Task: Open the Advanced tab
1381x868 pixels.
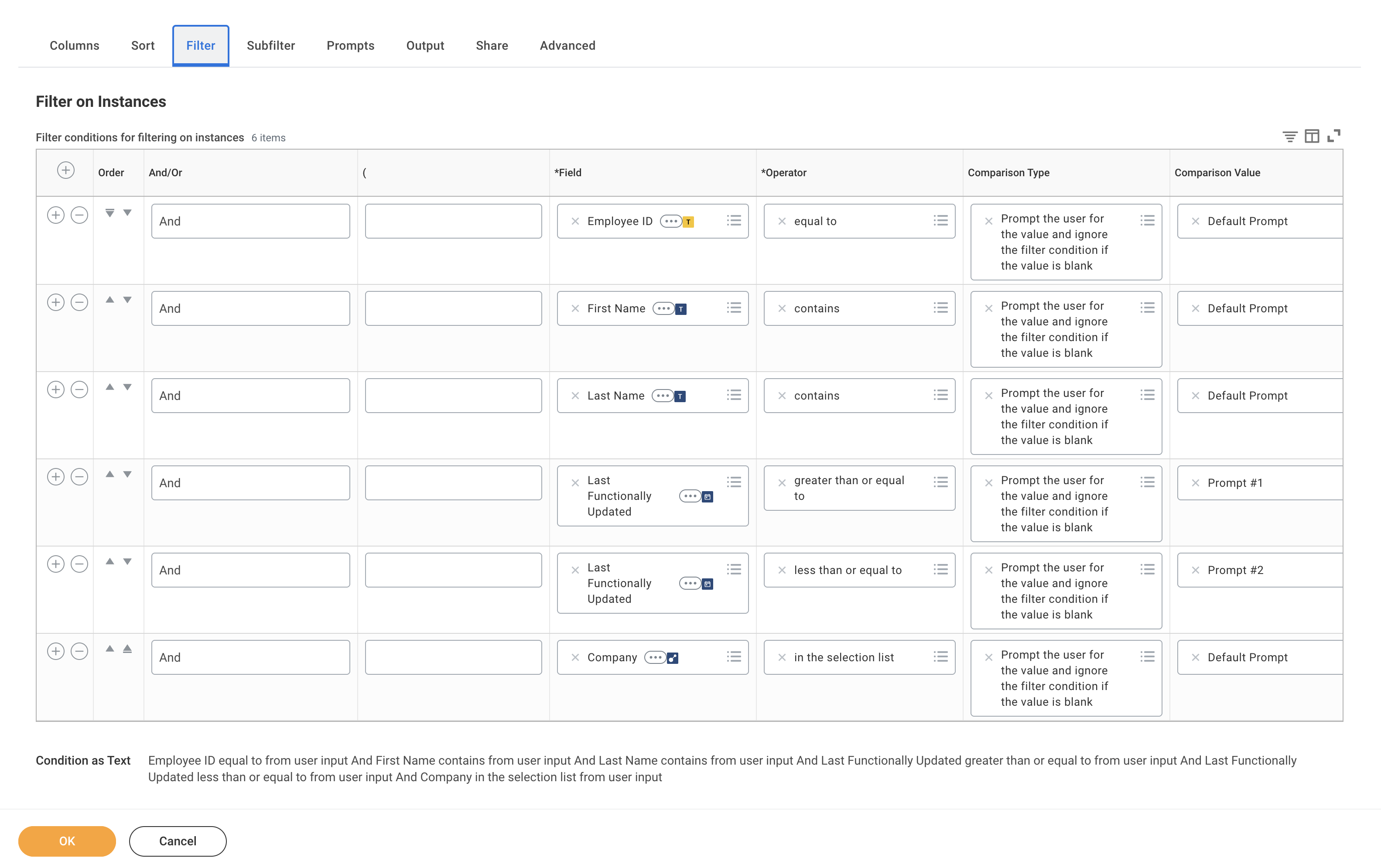Action: click(568, 45)
